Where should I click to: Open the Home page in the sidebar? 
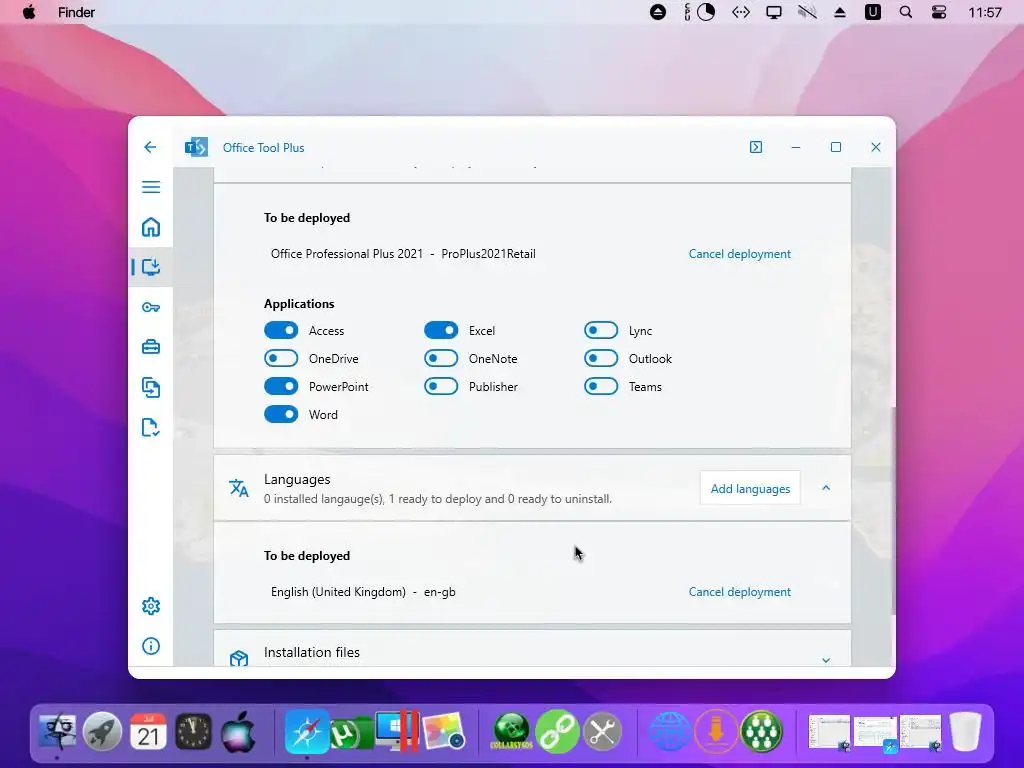pos(151,227)
